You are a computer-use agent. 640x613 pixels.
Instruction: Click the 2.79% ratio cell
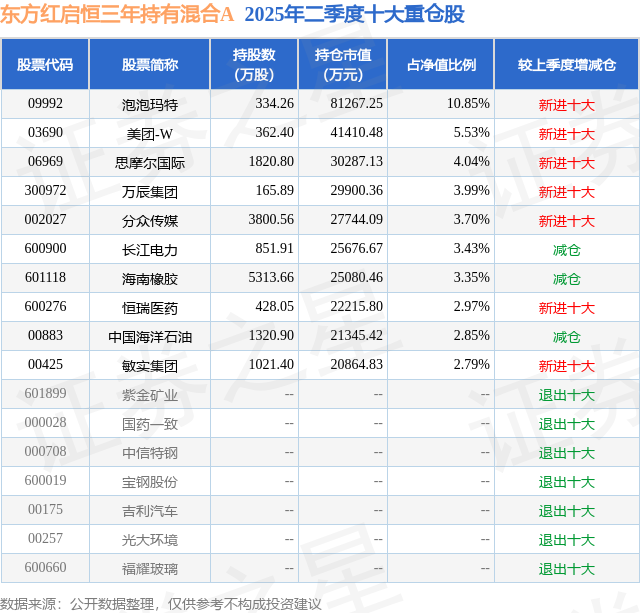click(x=471, y=364)
